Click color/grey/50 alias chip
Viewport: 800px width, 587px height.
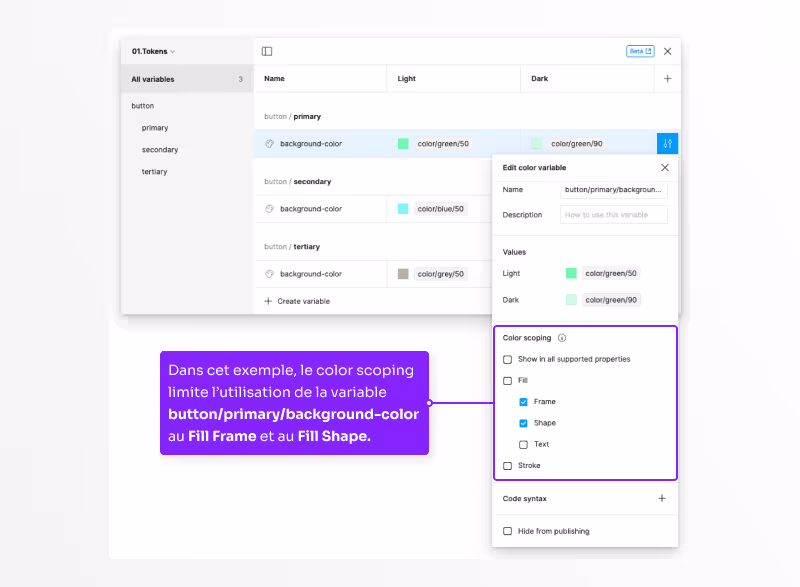pos(440,274)
